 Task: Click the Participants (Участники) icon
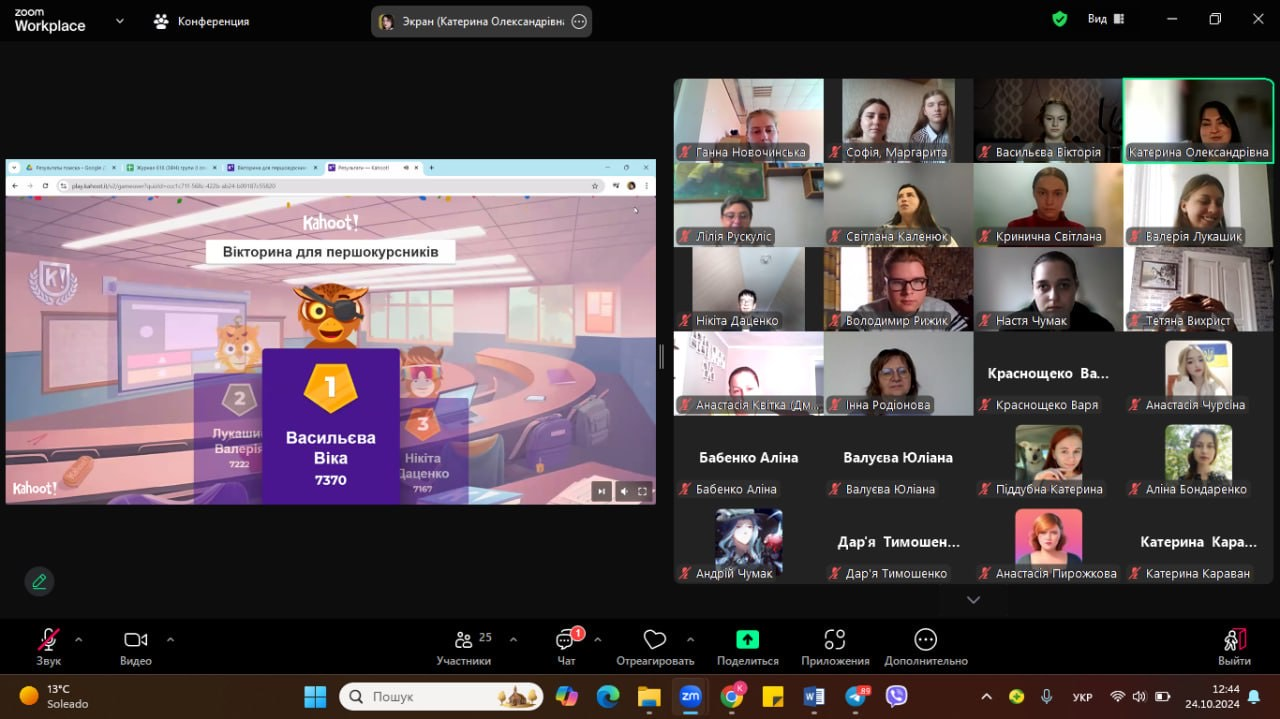tap(463, 640)
